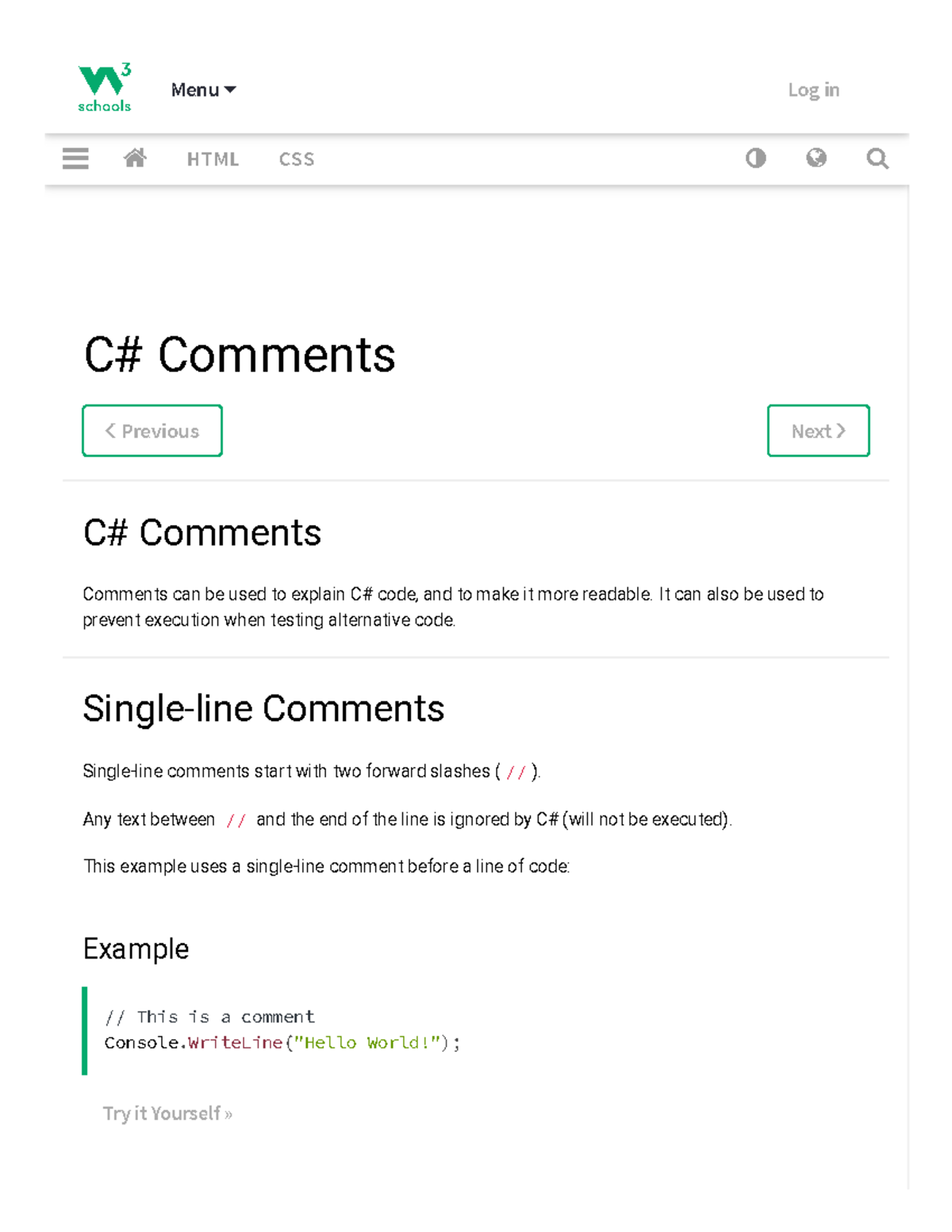Viewport: 952px width, 1232px height.
Task: Click the "Hello World!" string in the code
Action: point(367,1042)
